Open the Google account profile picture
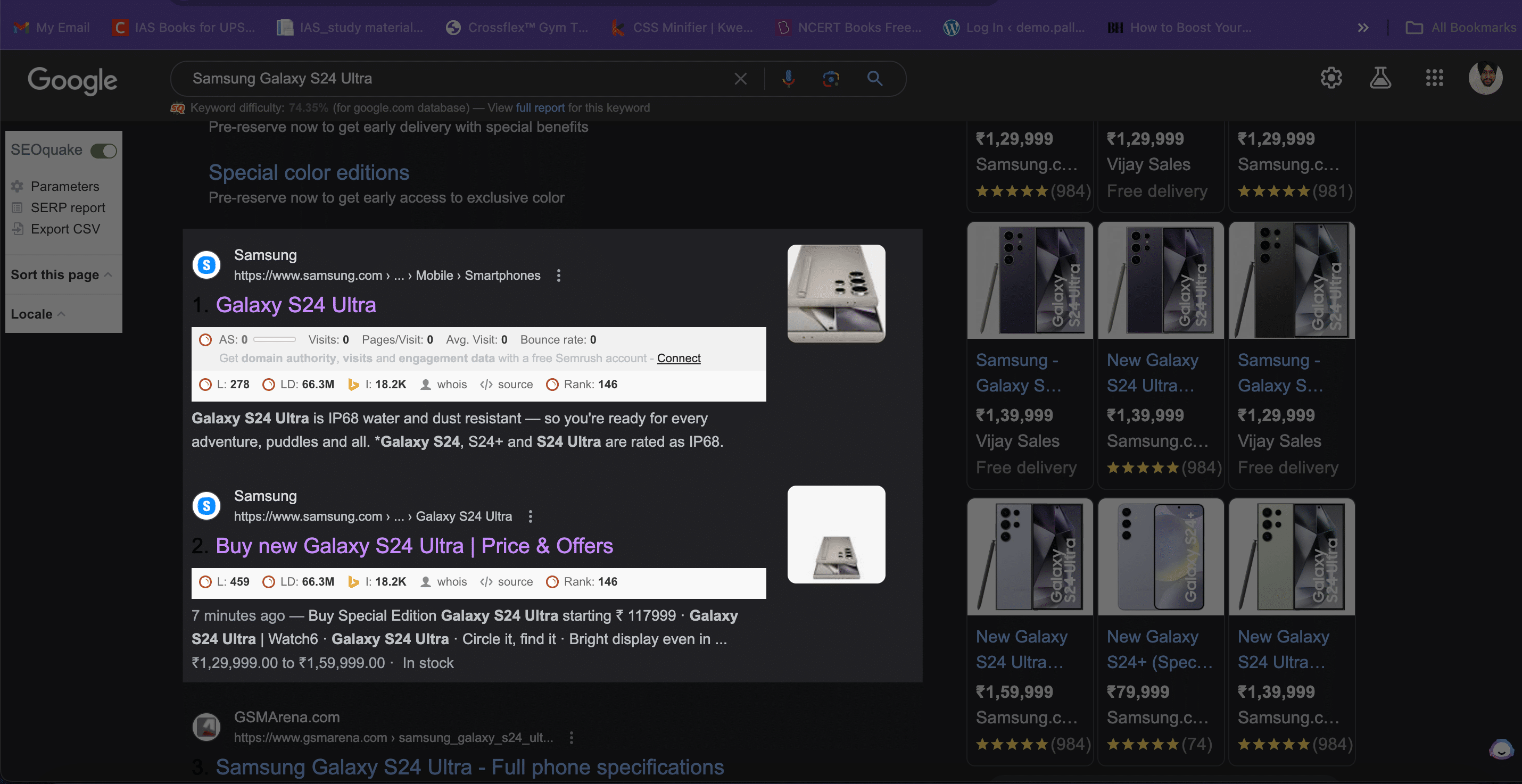Viewport: 1522px width, 784px height. pyautogui.click(x=1485, y=77)
